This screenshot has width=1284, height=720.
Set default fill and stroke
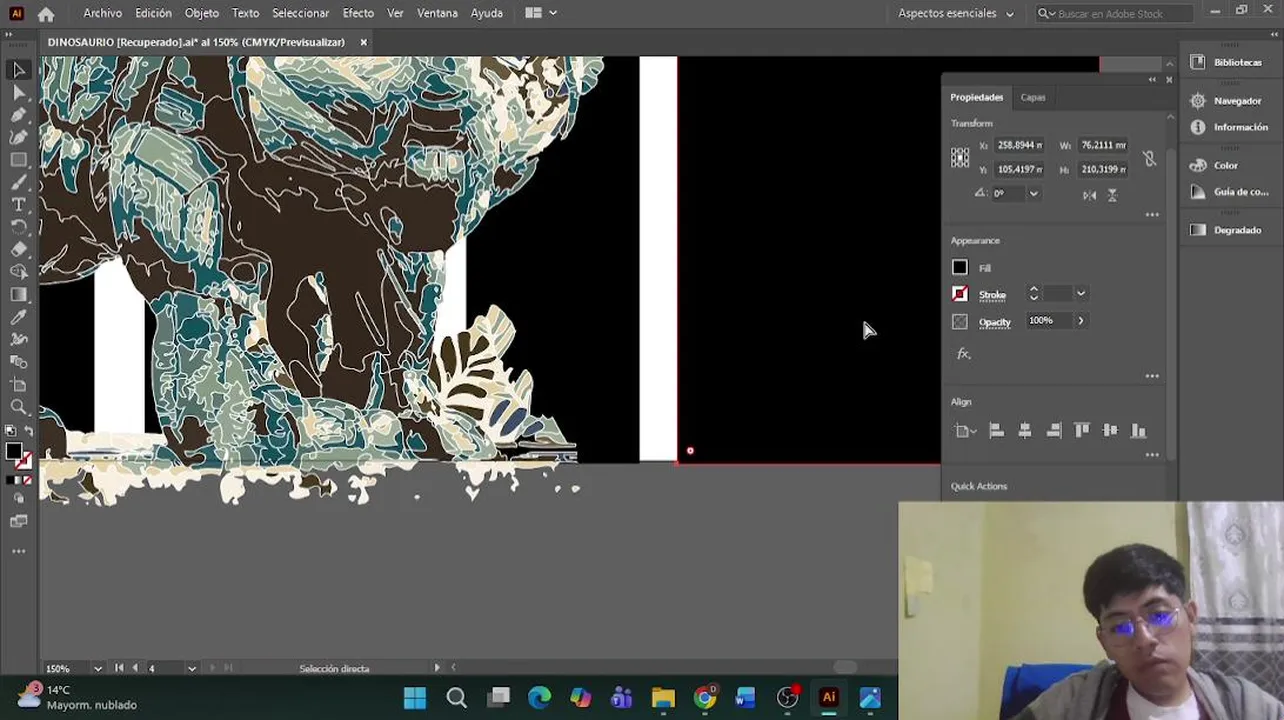point(10,431)
